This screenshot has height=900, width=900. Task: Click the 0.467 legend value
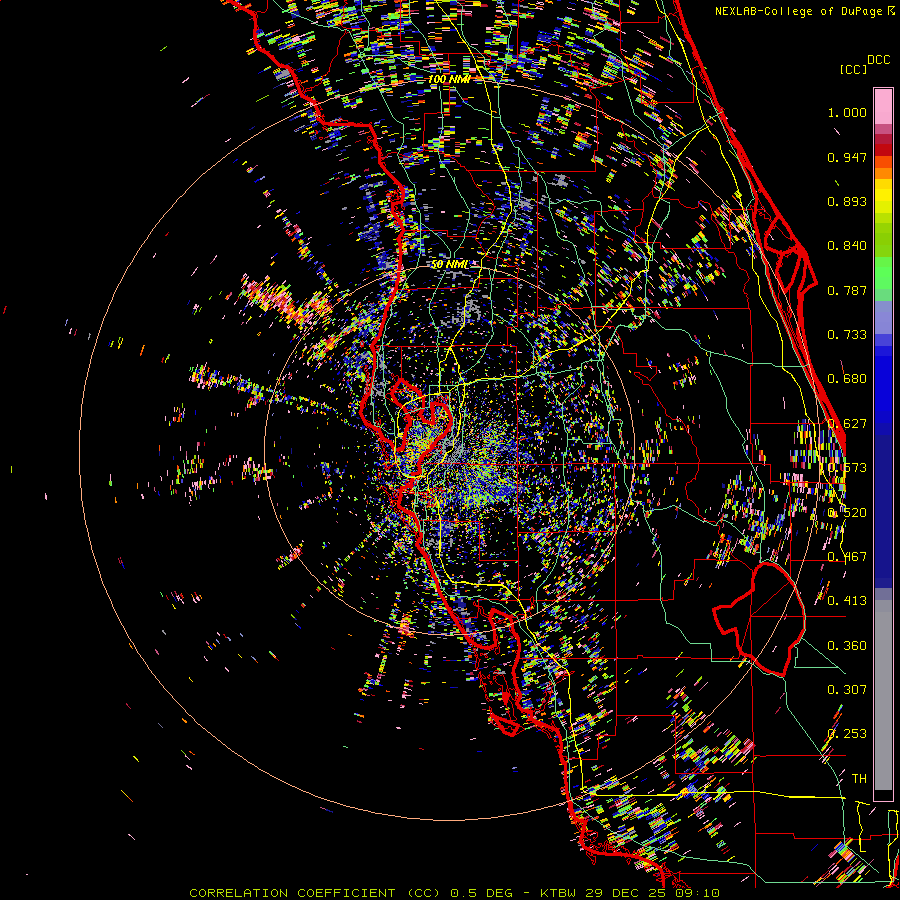point(847,557)
